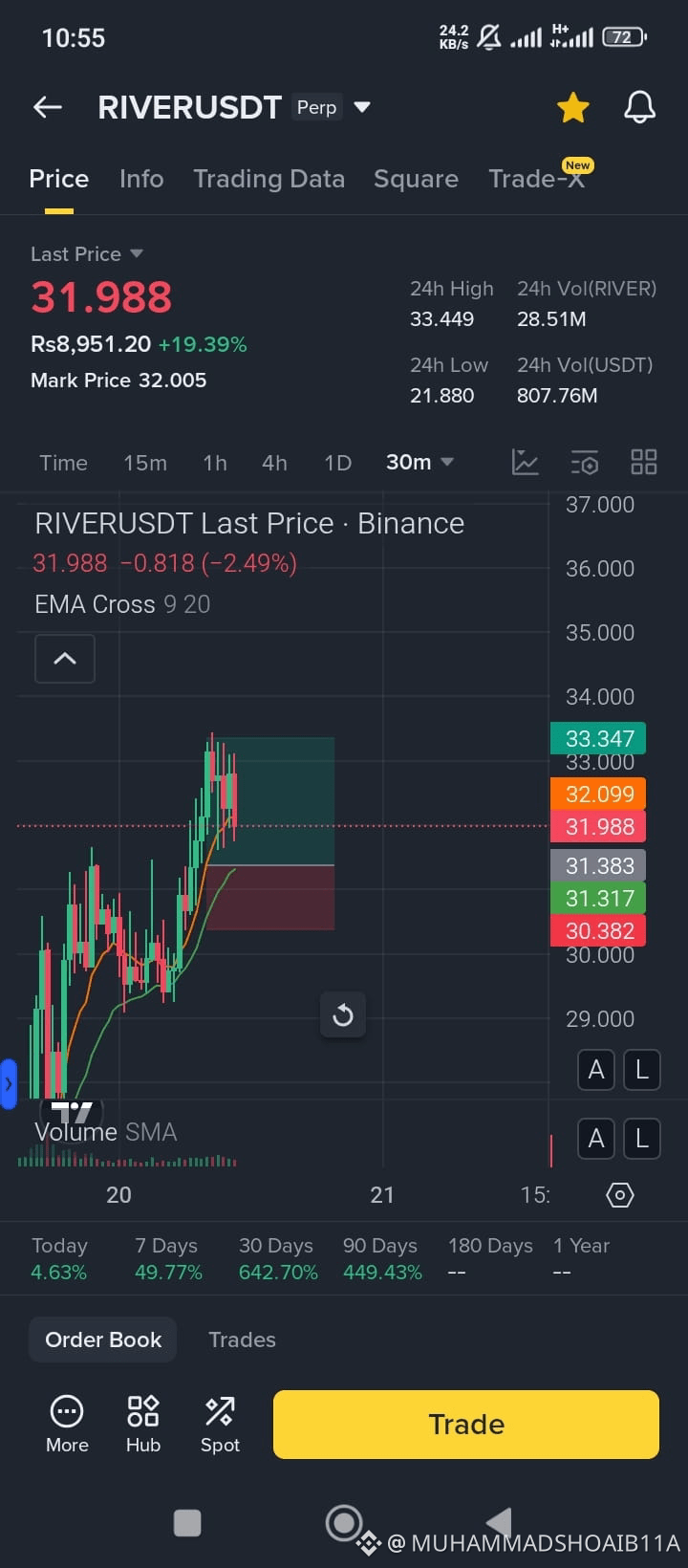Click the 33.347 take-profit price label

tap(598, 738)
